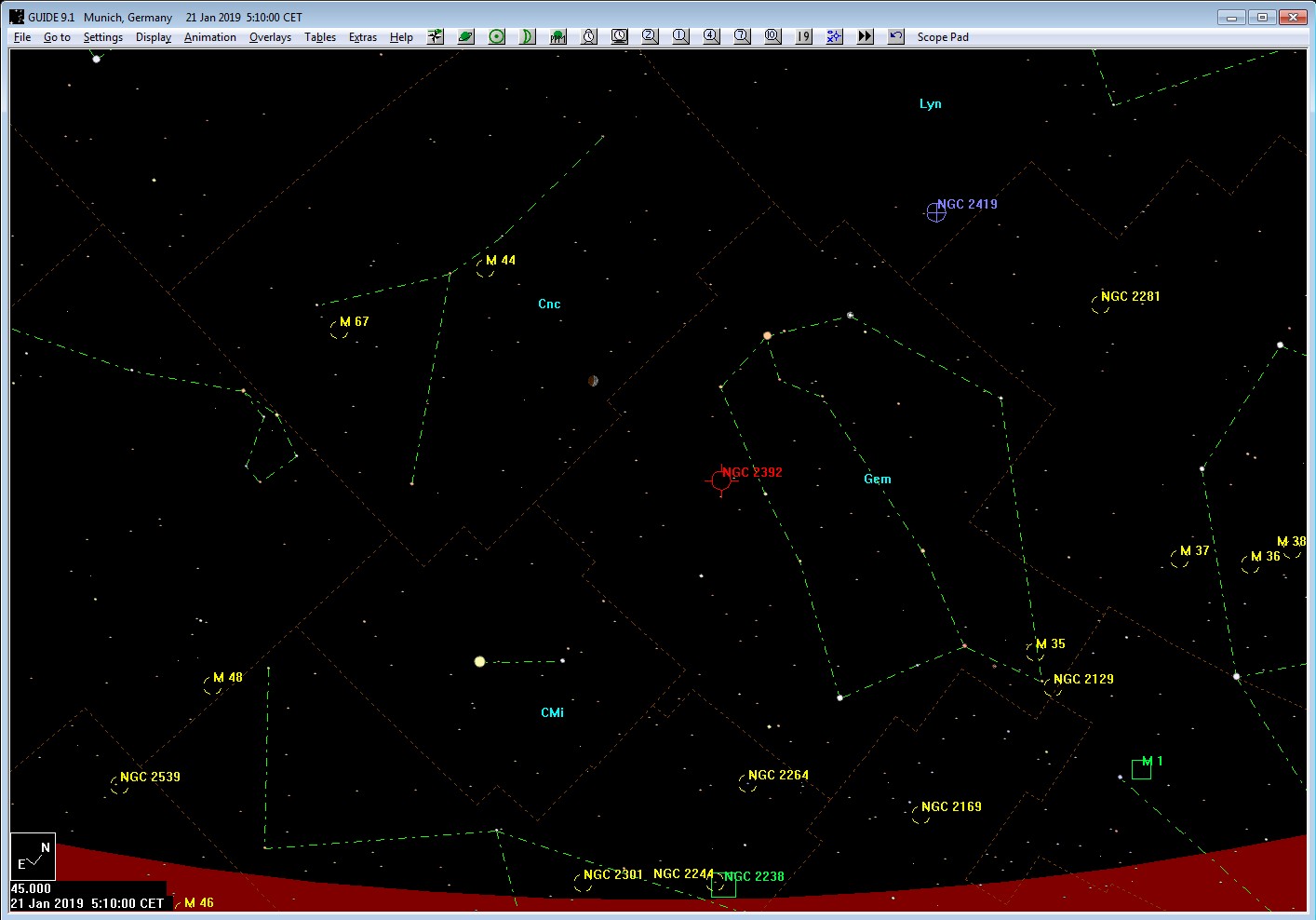Select cluster NGC 2129

(1053, 687)
